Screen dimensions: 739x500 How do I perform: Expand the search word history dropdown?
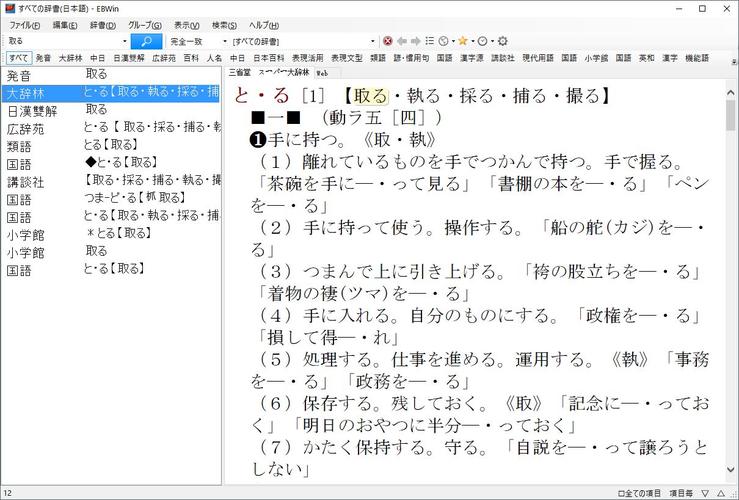[124, 41]
